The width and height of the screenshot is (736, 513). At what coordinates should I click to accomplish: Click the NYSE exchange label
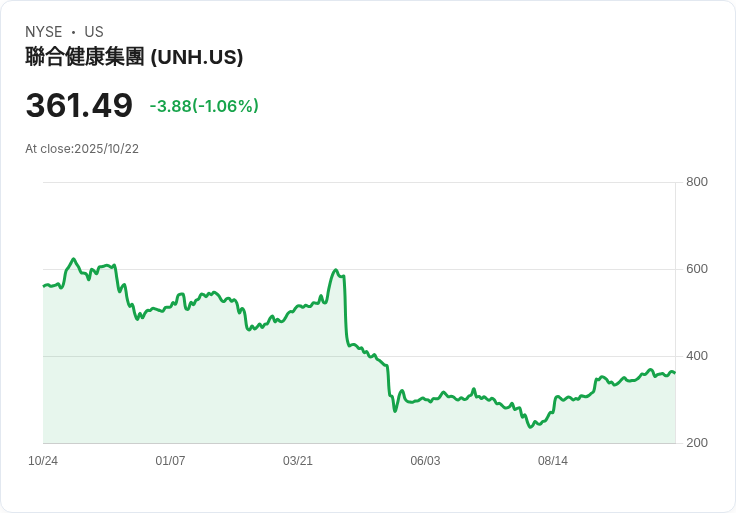(44, 32)
